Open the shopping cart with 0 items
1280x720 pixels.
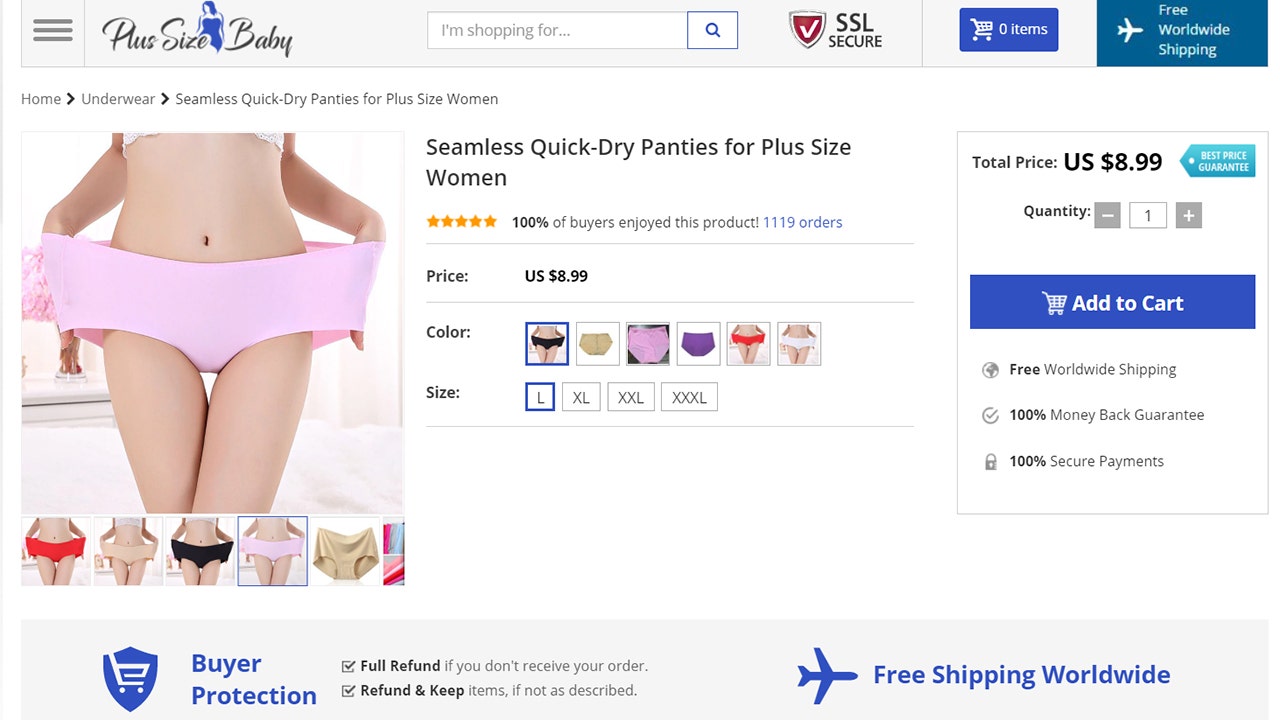point(1008,30)
